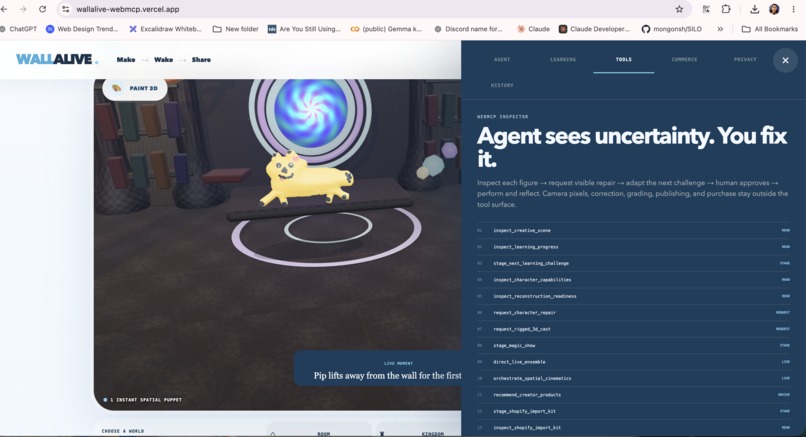806x437 pixels.
Task: Open the profile avatar in the toolbar
Action: 774,9
